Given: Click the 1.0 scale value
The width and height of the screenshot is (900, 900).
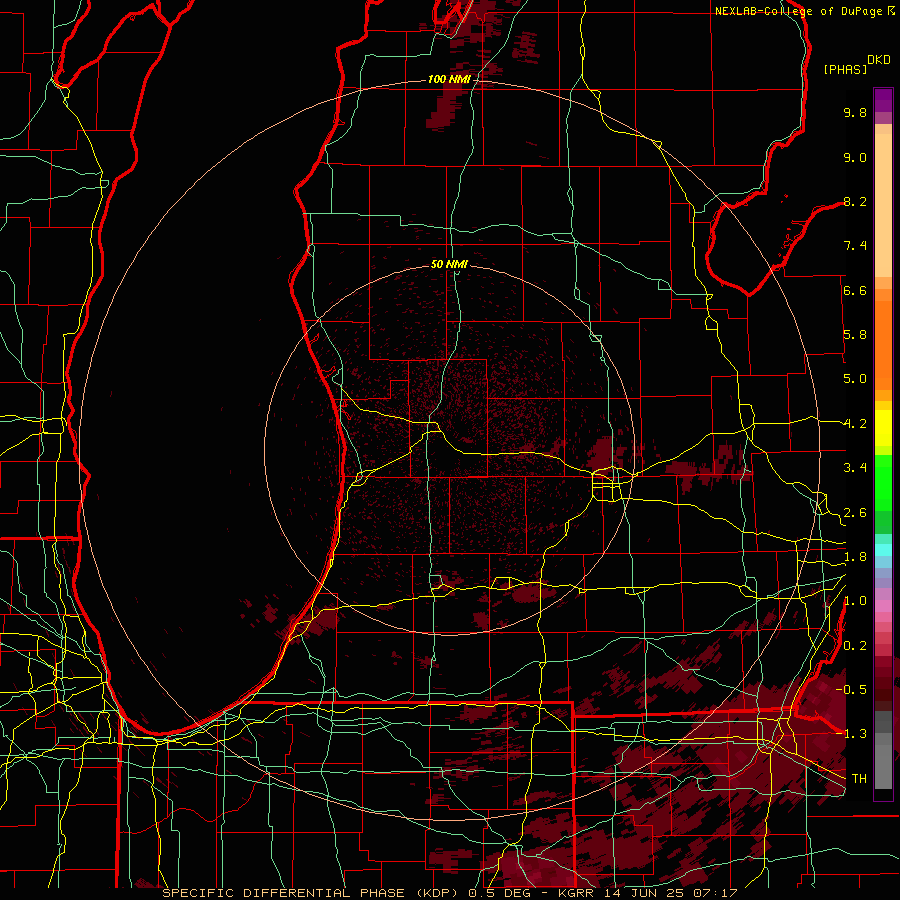Looking at the screenshot, I should [x=855, y=601].
